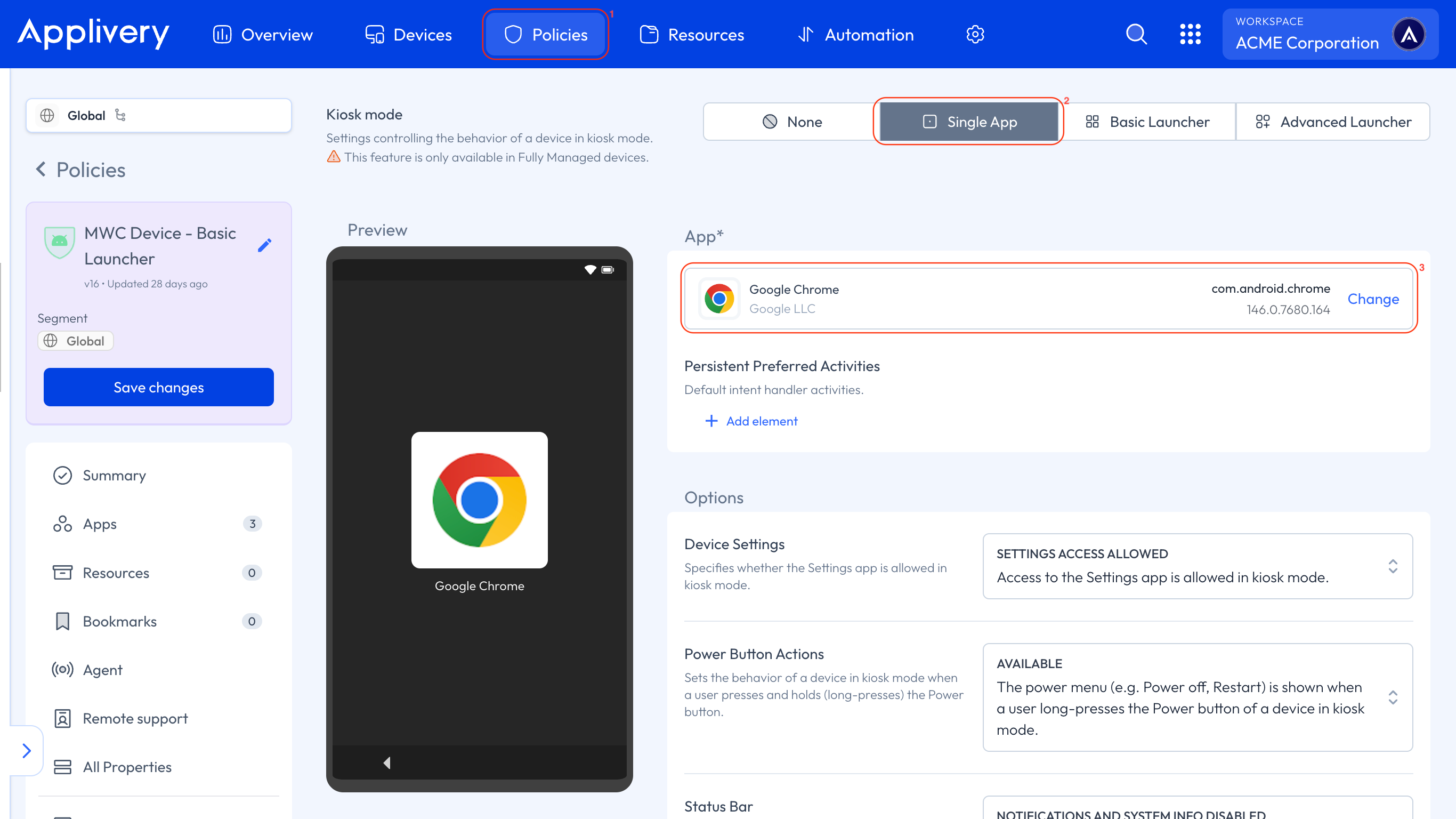Click the Apps count badge showing 3

pos(252,524)
